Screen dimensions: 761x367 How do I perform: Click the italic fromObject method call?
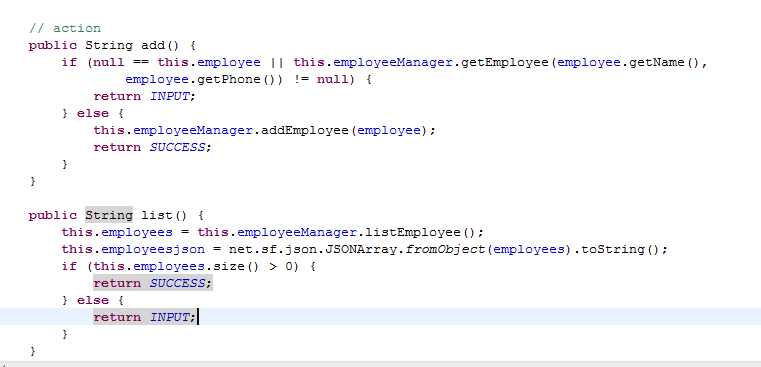[445, 250]
